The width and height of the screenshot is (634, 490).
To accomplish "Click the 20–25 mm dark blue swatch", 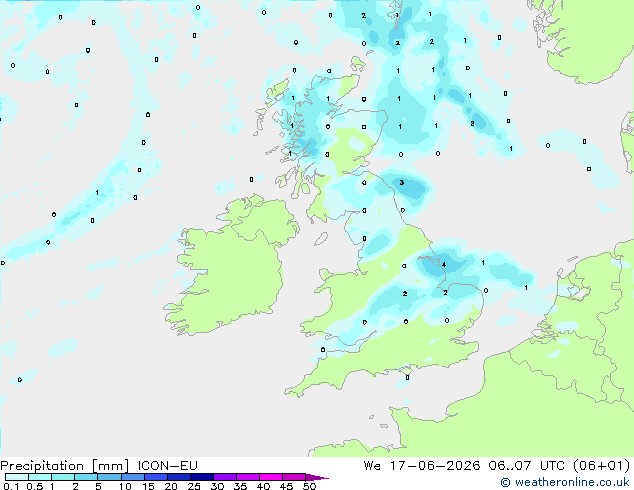I will [178, 477].
